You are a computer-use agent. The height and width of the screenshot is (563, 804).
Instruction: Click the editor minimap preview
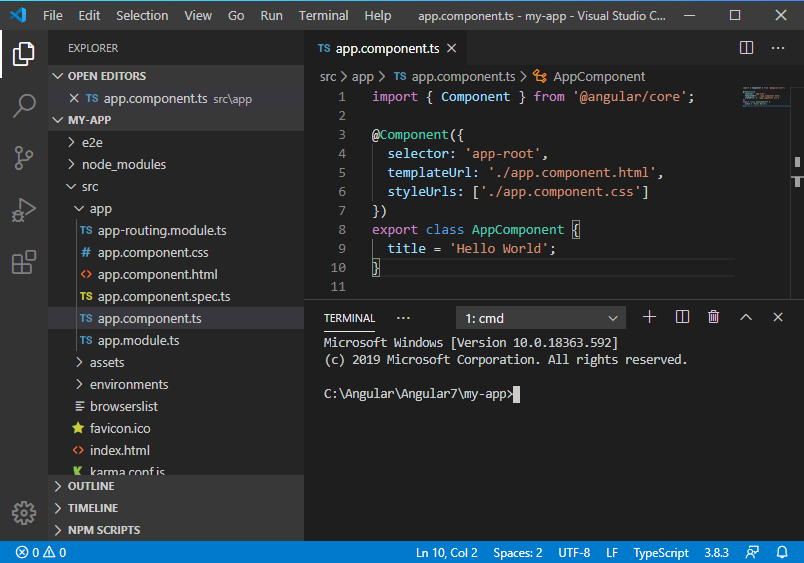[766, 96]
